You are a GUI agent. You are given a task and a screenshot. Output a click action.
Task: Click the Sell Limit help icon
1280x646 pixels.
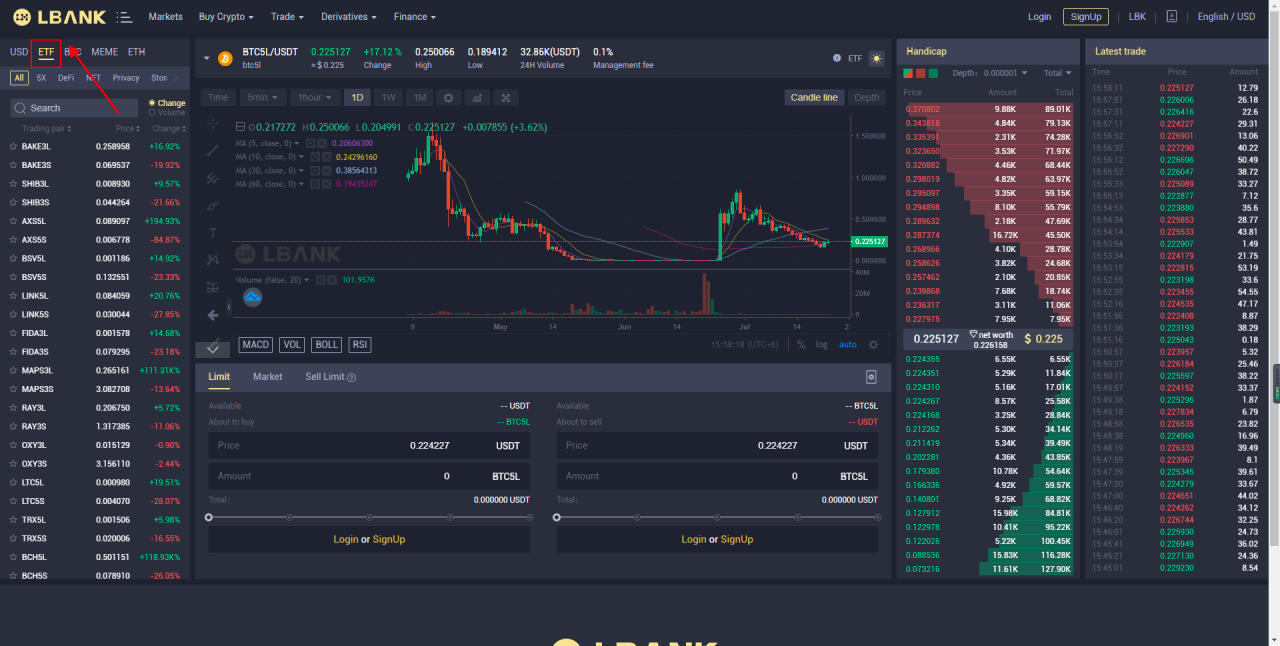click(x=351, y=377)
